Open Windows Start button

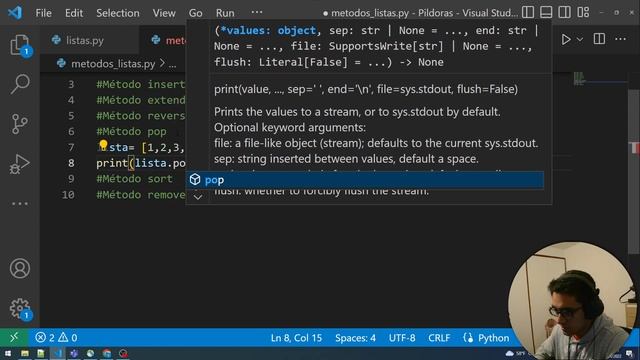[7, 353]
